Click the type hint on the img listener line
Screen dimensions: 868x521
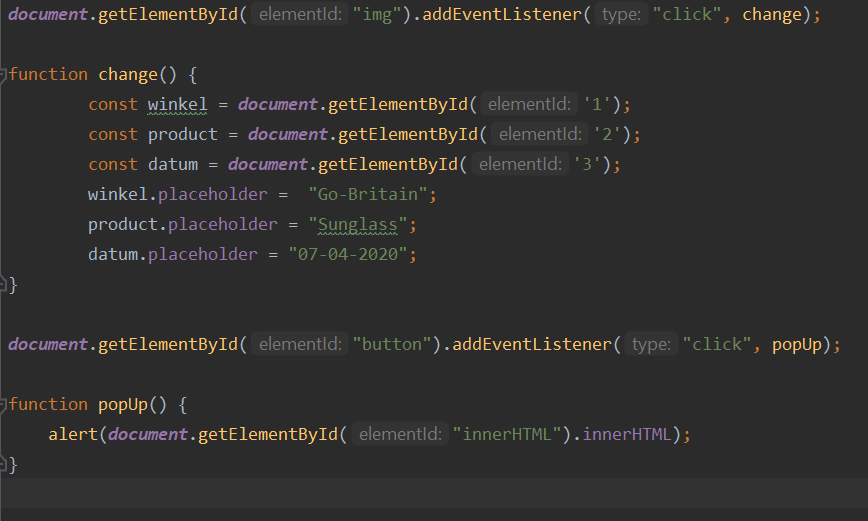click(622, 15)
